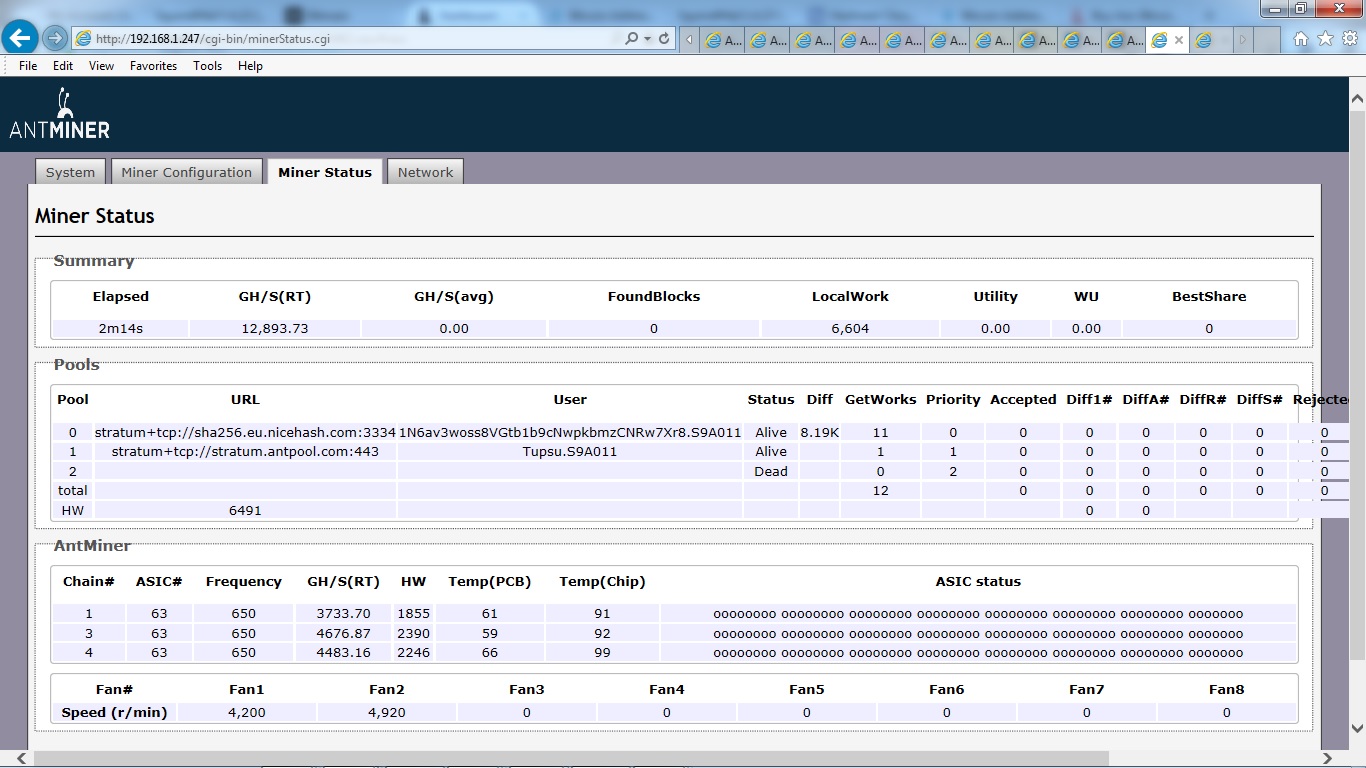The image size is (1366, 768).
Task: Click the horizontal scrollbar thumb
Action: pos(571,759)
